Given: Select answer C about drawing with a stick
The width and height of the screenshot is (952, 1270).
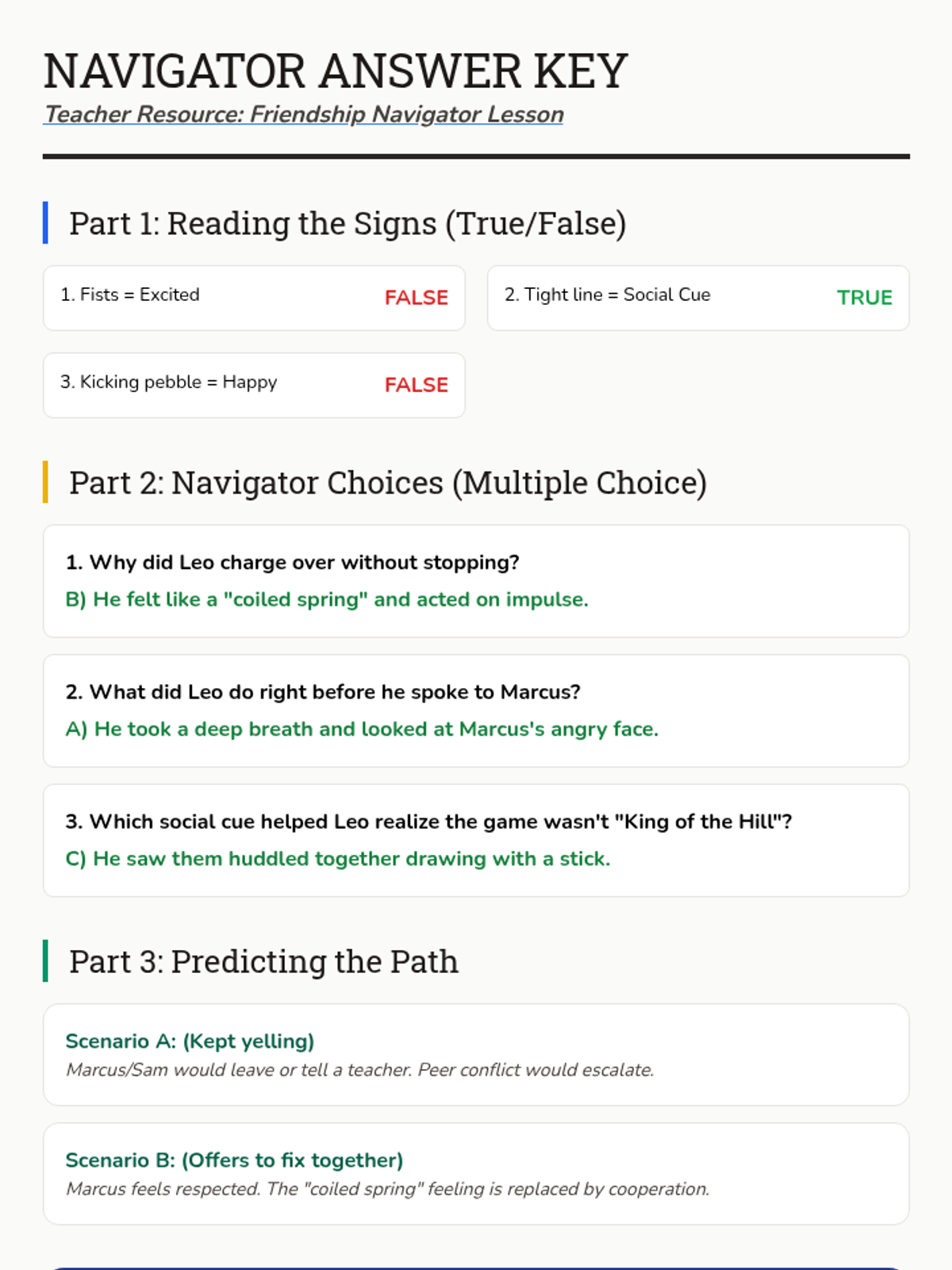Looking at the screenshot, I should pos(338,859).
